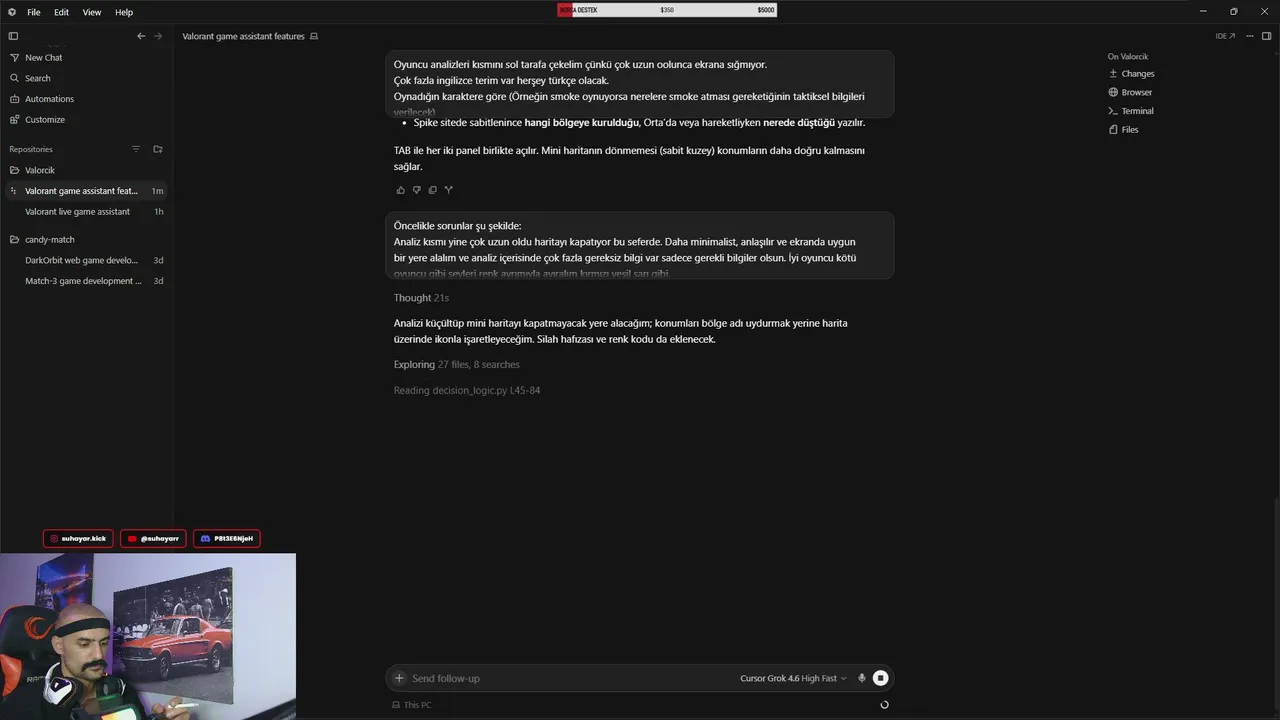Screen dimensions: 1280x720
Task: Click the Reading decision_logic.py line
Action: (467, 391)
